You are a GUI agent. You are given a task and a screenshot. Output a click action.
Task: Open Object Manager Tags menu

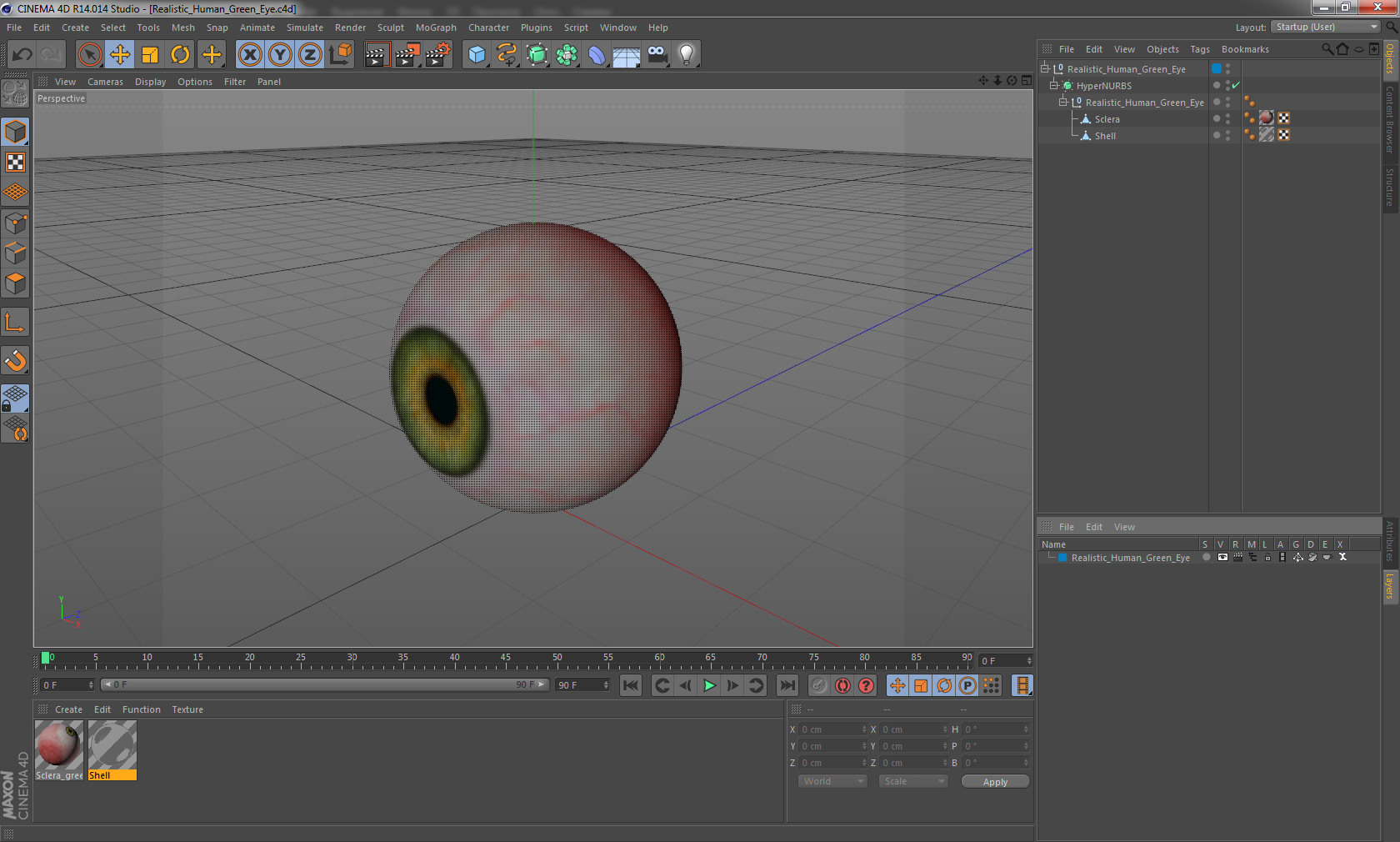click(1200, 49)
